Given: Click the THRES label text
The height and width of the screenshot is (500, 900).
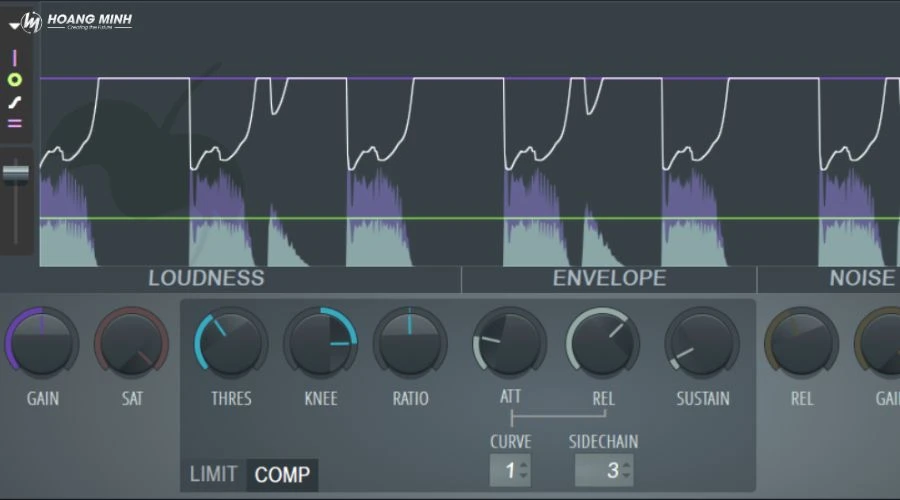Looking at the screenshot, I should [231, 398].
